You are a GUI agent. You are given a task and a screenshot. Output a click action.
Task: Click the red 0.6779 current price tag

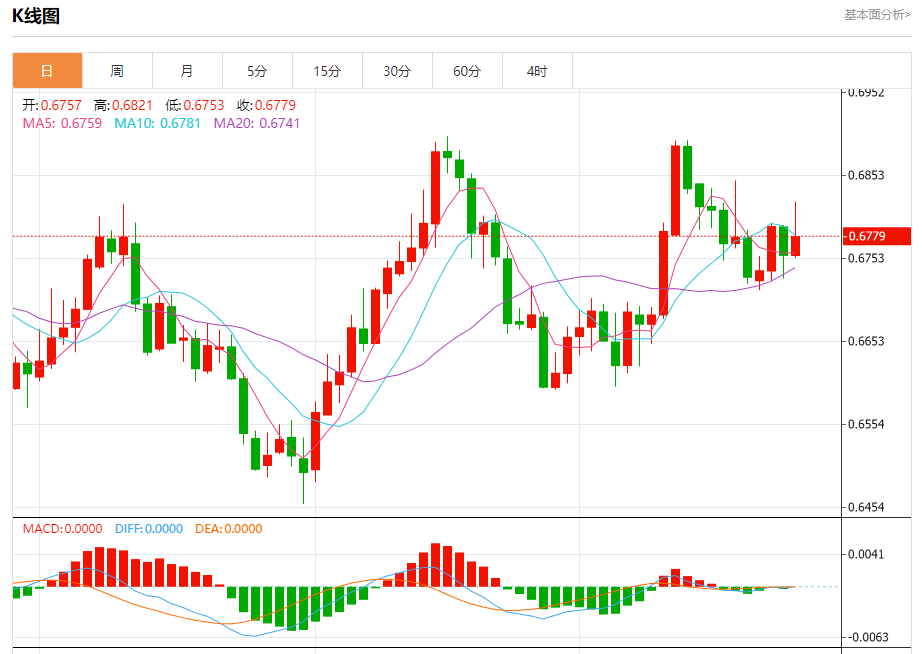pyautogui.click(x=876, y=236)
